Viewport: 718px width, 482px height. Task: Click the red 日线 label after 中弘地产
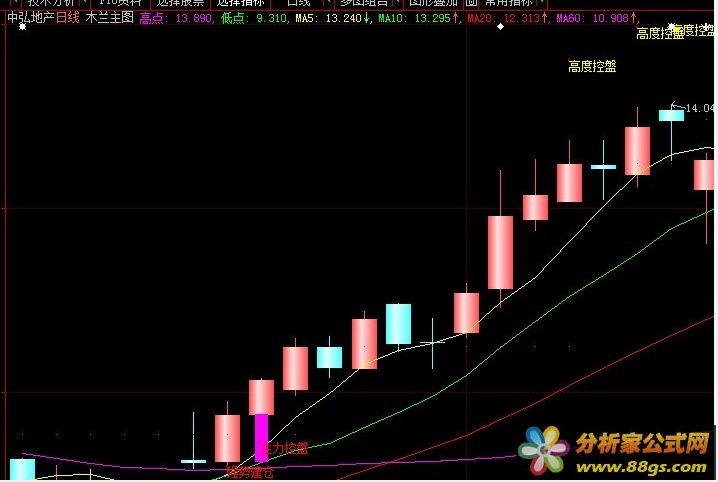point(67,18)
